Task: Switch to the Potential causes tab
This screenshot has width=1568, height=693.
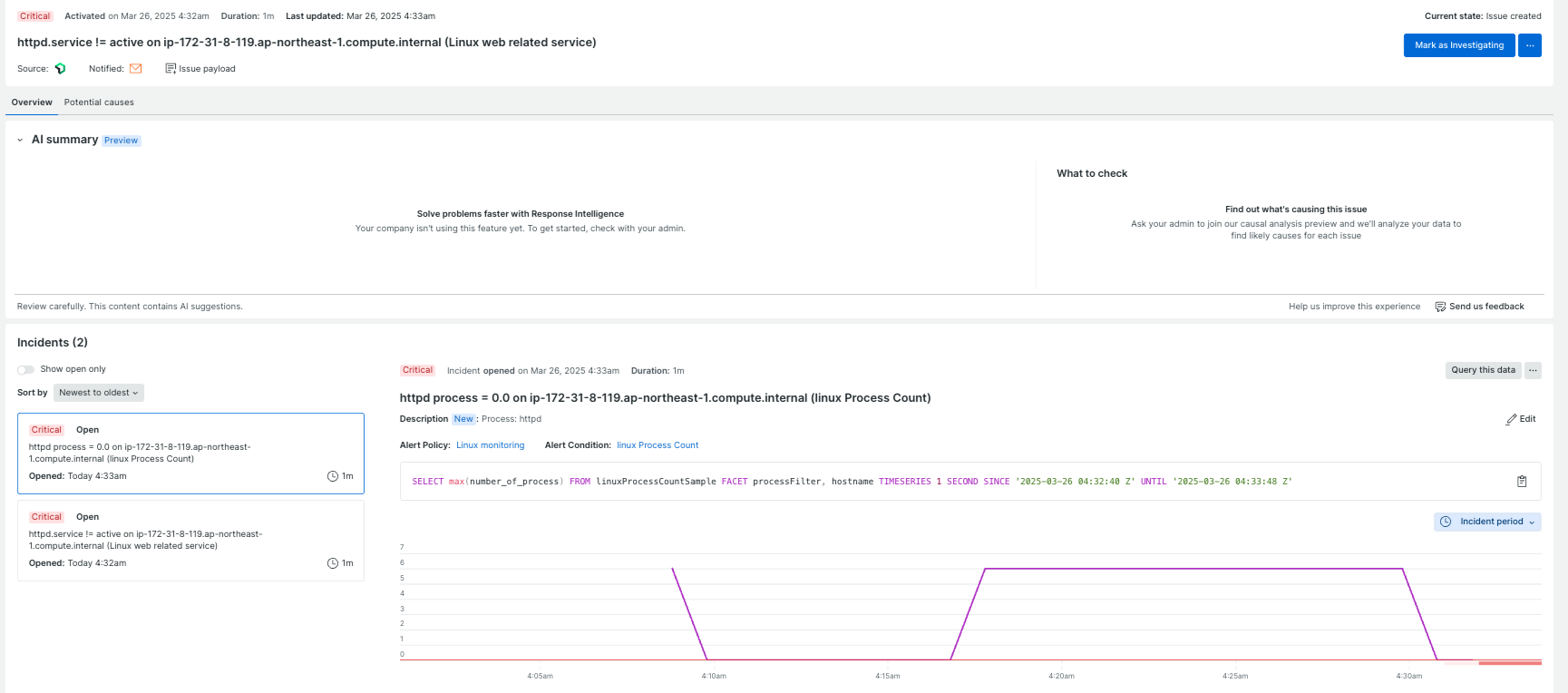Action: click(99, 102)
